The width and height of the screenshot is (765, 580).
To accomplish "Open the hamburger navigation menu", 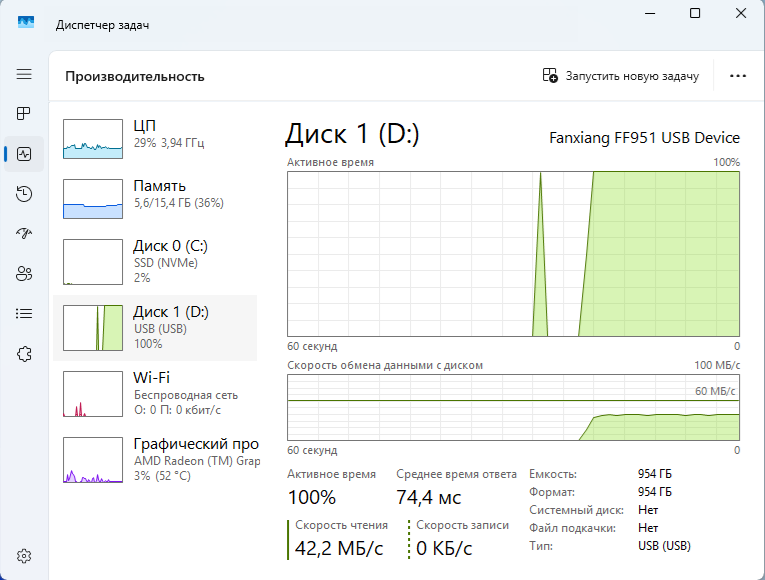I will point(24,74).
